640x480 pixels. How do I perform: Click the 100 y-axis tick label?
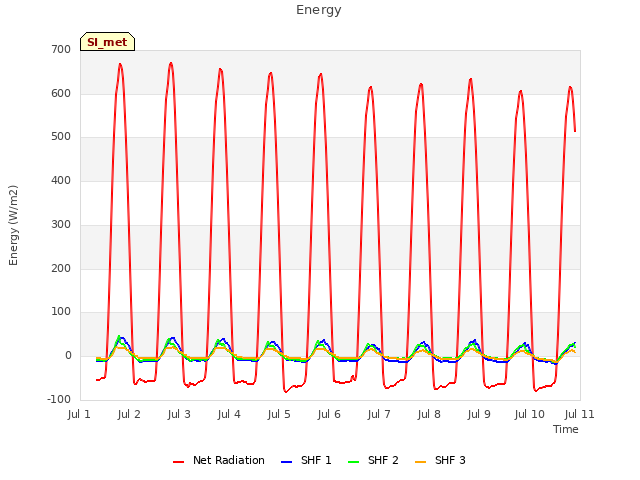point(61,312)
